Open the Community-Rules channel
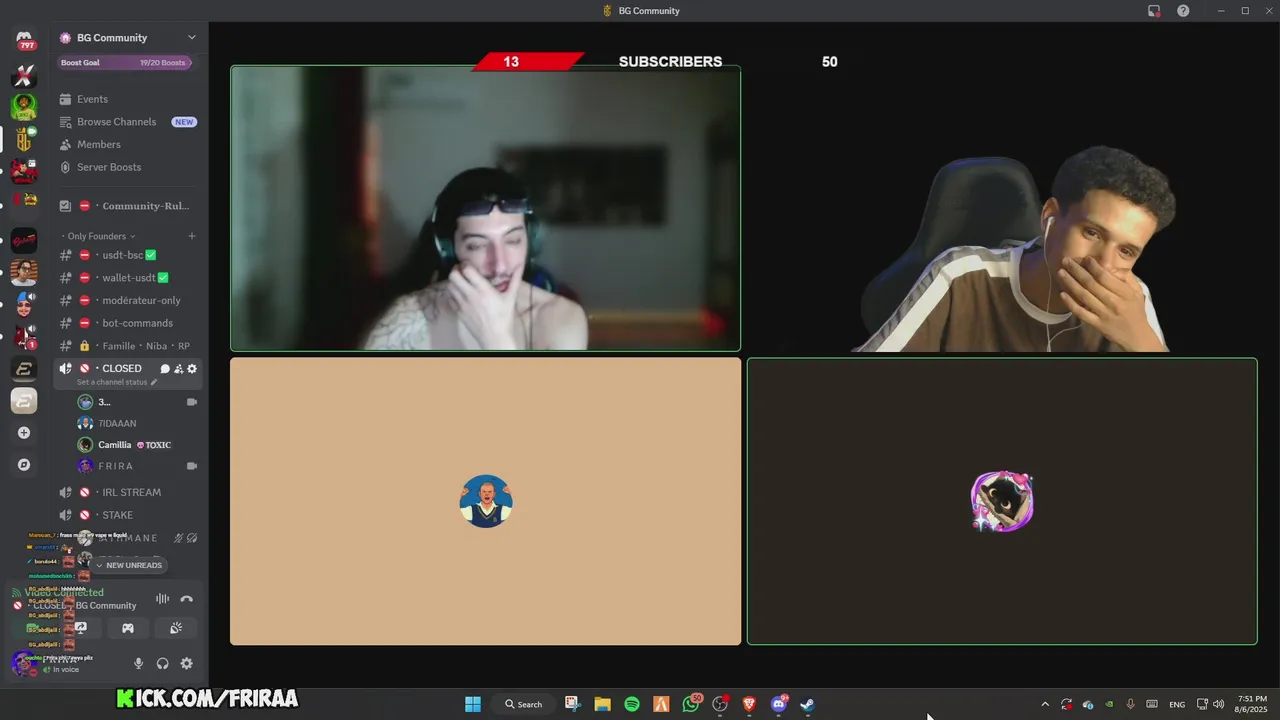Image resolution: width=1280 pixels, height=720 pixels. click(x=128, y=206)
